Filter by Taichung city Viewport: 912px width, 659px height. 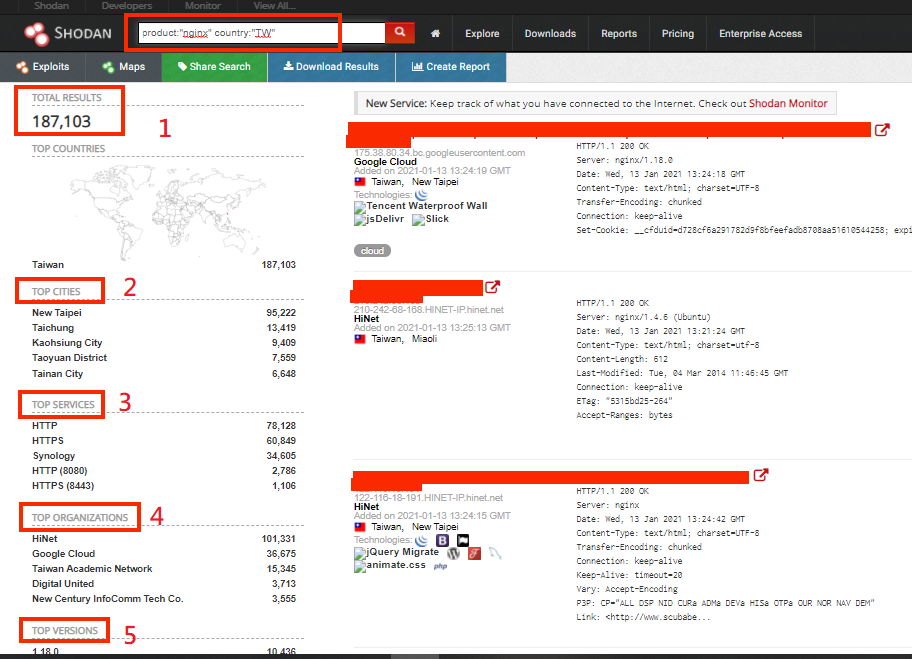(x=53, y=328)
